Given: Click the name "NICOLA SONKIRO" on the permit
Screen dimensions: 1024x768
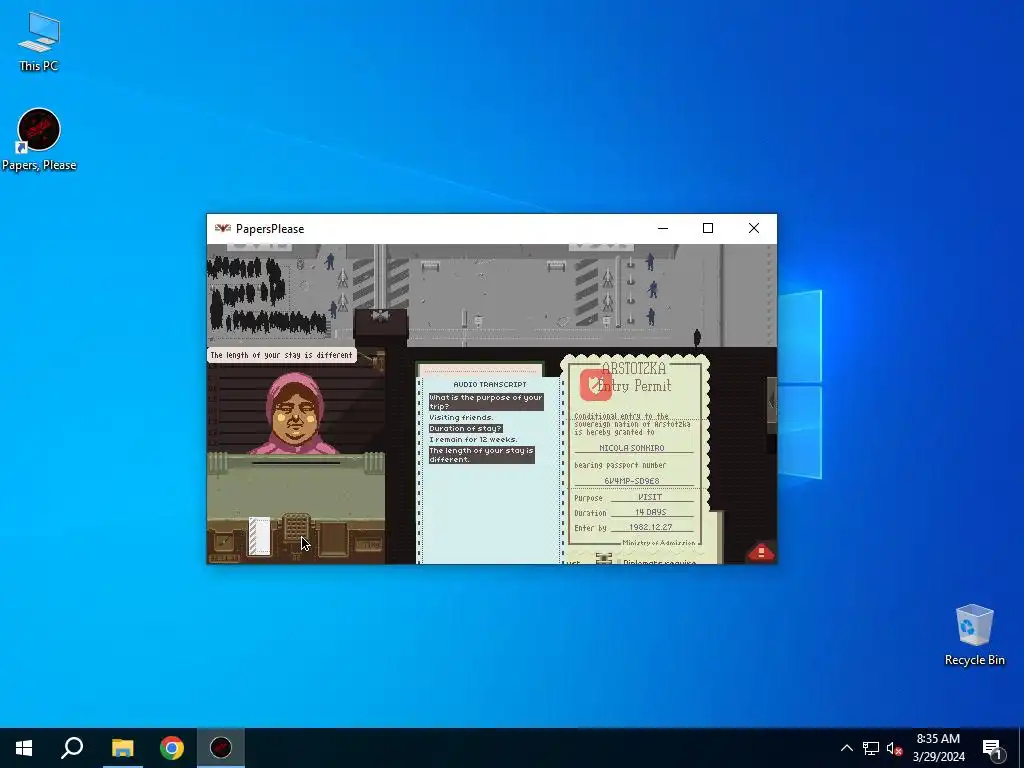Looking at the screenshot, I should (632, 448).
